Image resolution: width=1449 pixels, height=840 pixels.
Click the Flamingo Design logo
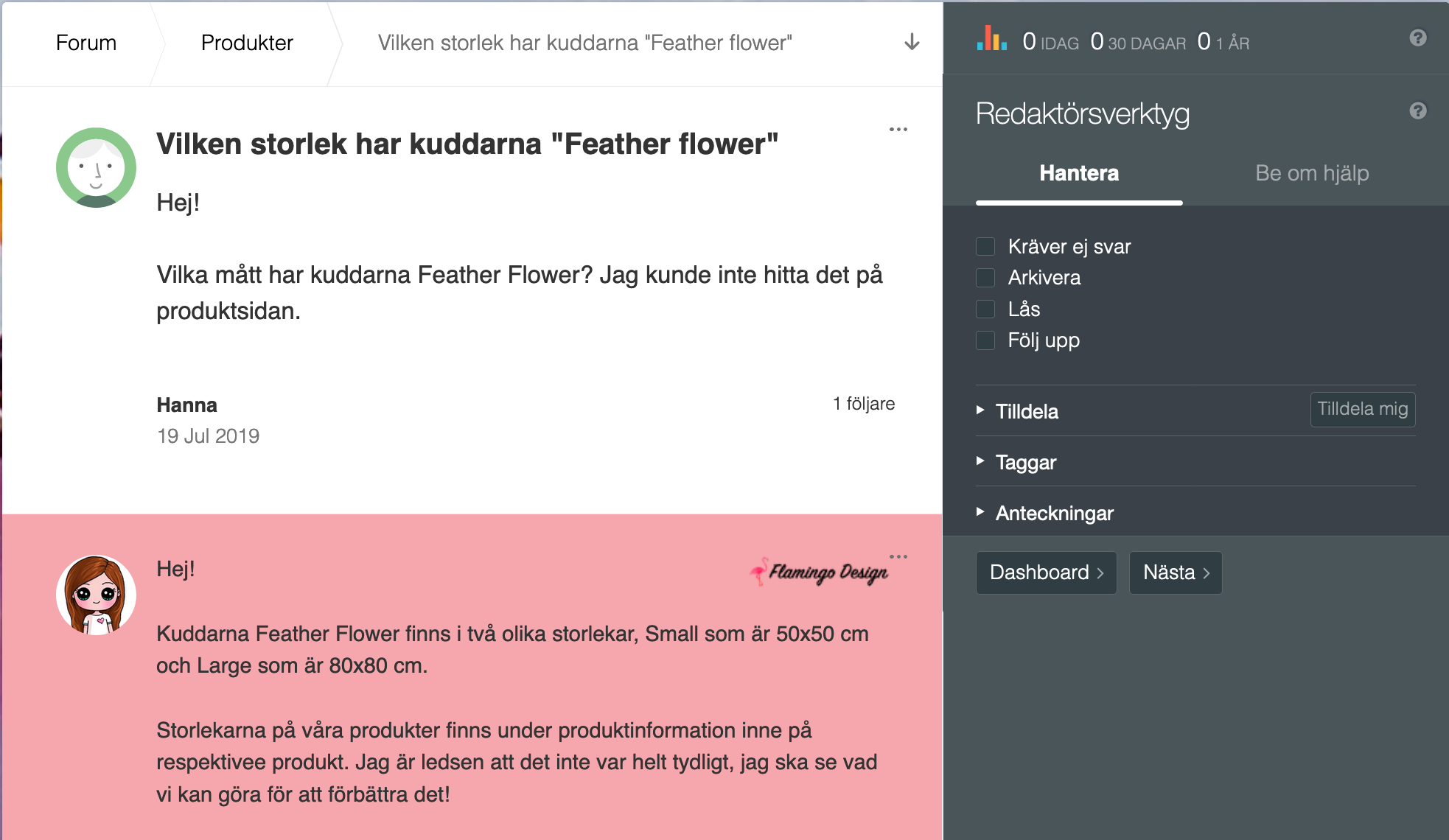[x=819, y=572]
